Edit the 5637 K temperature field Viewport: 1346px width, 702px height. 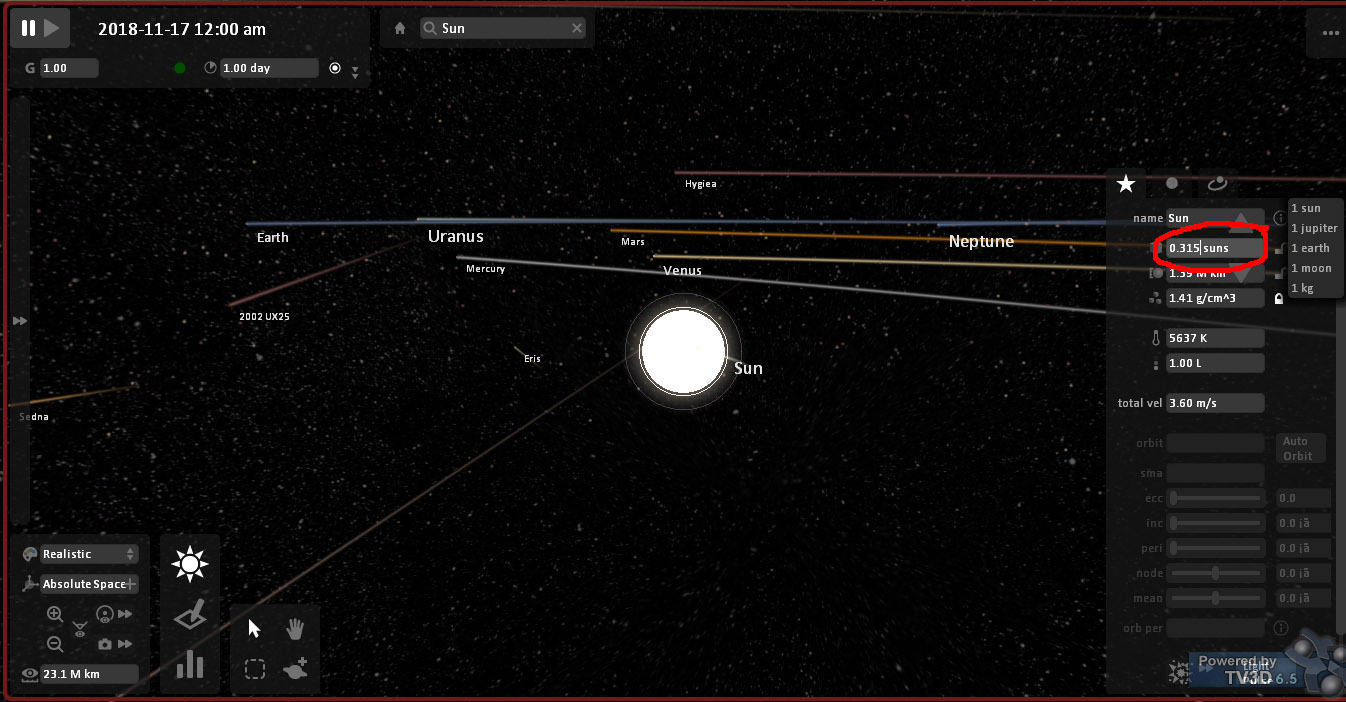pyautogui.click(x=1215, y=338)
